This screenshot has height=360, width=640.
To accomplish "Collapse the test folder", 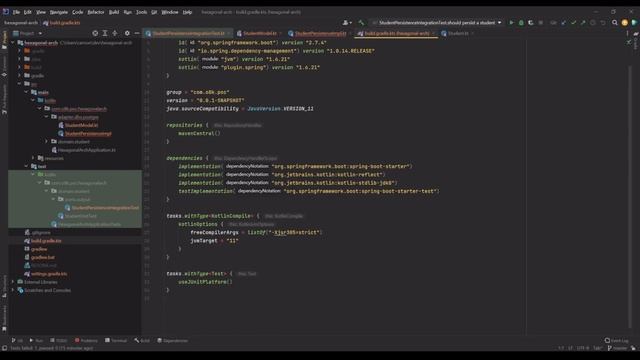I will point(27,167).
